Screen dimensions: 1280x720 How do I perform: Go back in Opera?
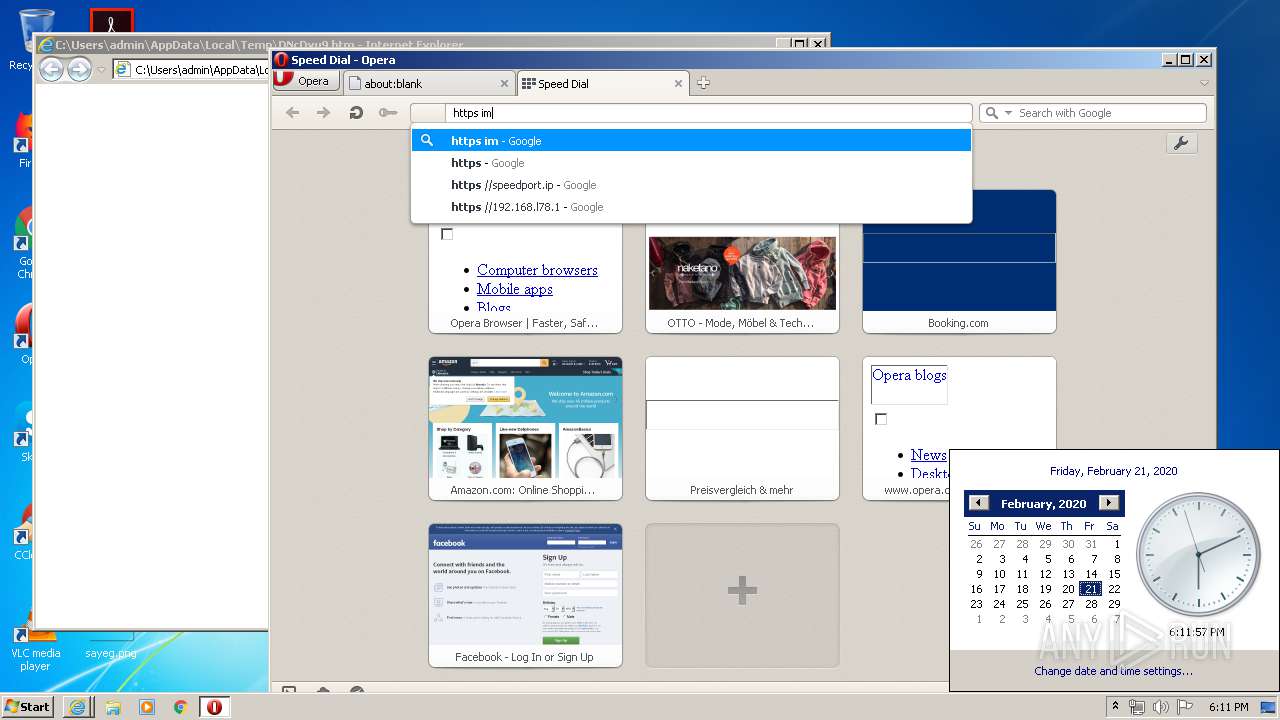click(292, 113)
